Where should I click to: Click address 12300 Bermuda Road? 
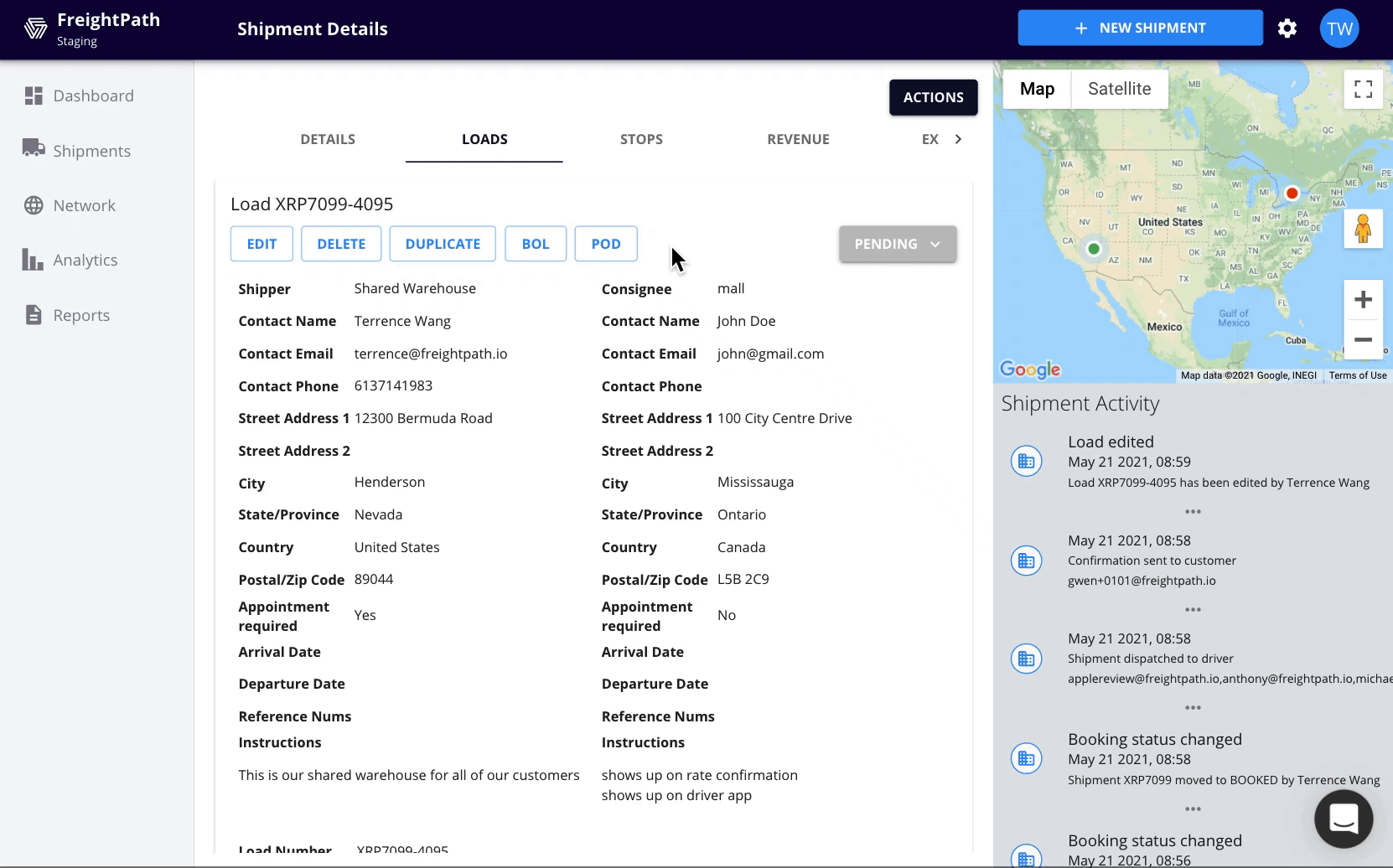tap(423, 418)
